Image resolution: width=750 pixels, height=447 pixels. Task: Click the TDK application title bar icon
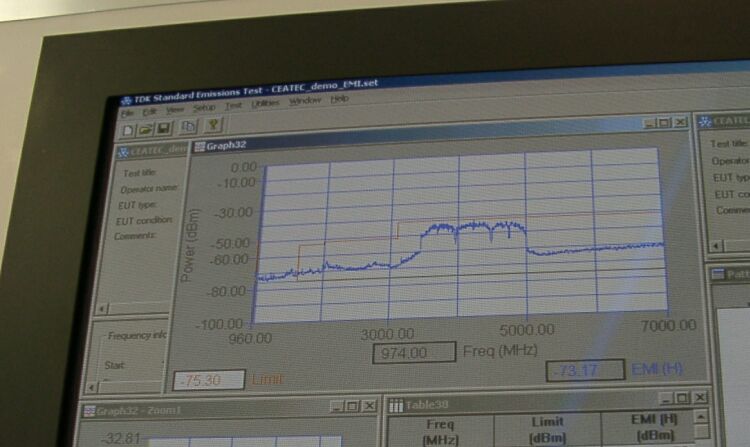tap(126, 99)
